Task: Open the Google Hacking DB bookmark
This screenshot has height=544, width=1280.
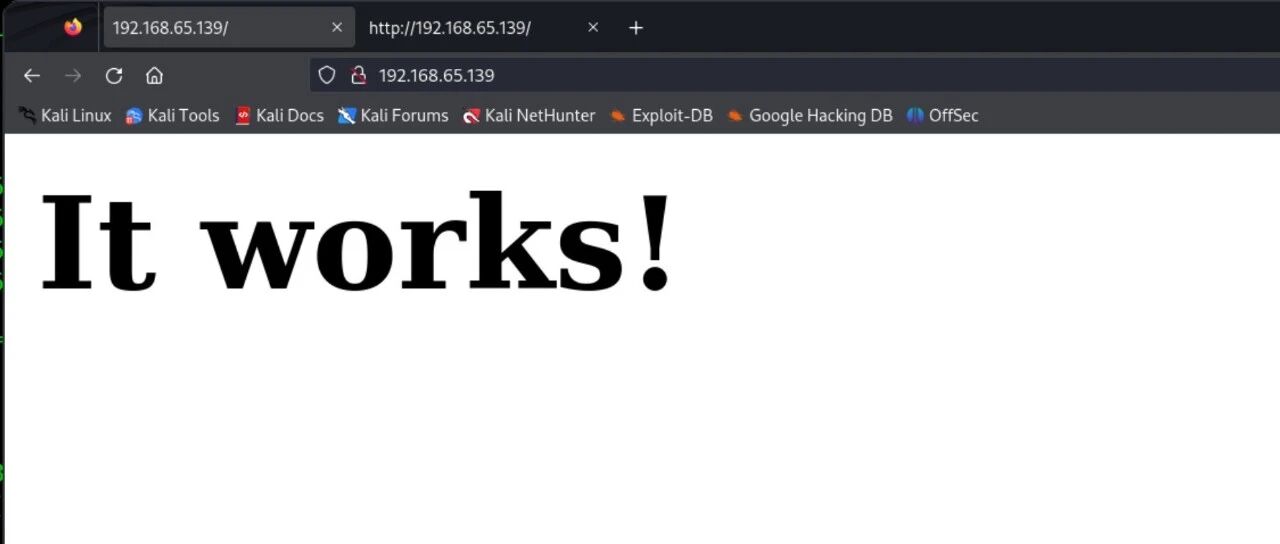Action: [810, 116]
